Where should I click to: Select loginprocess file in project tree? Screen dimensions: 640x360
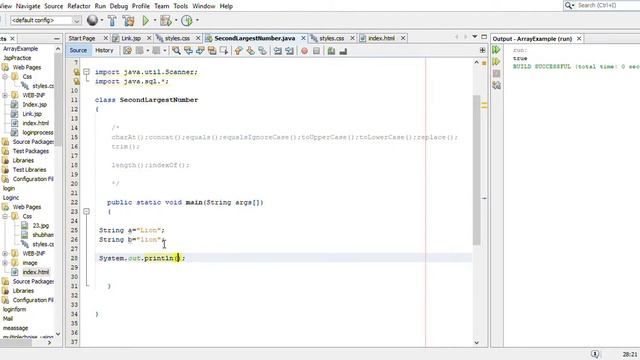[38, 132]
